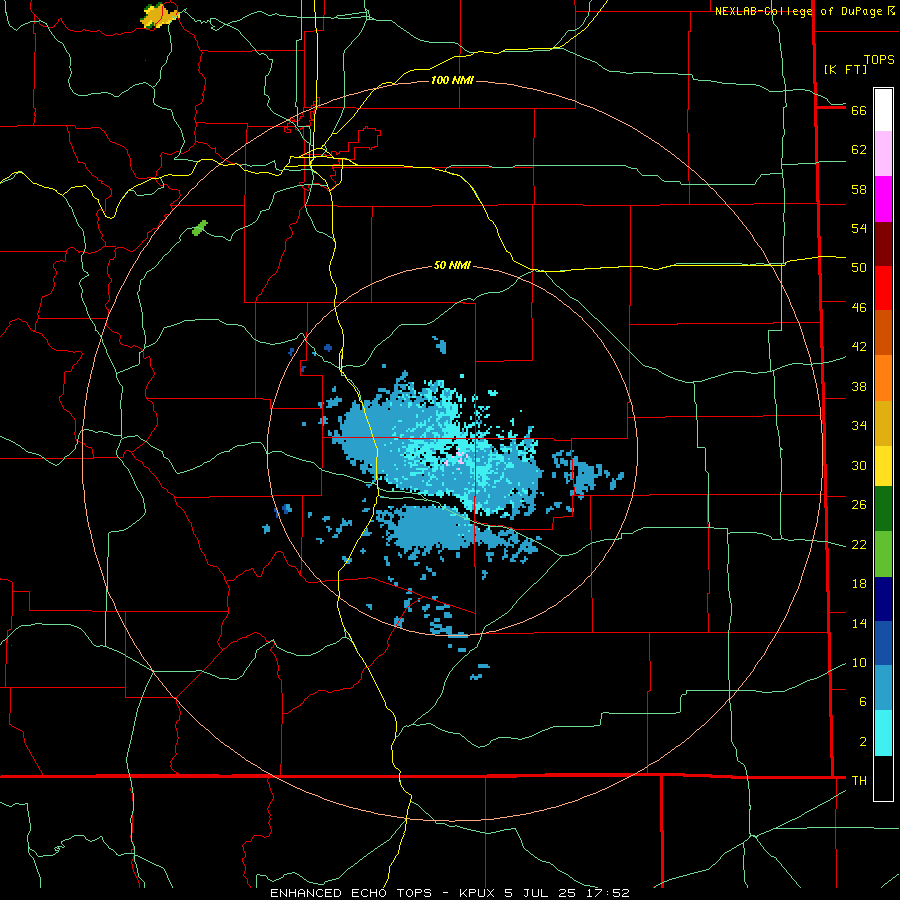This screenshot has height=900, width=900.
Task: Click the 42 value on legend
Action: (859, 347)
